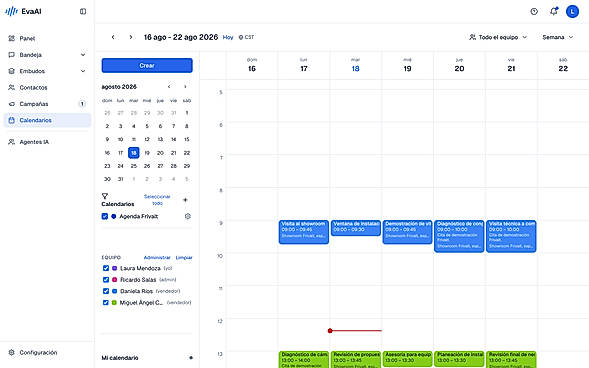Image resolution: width=589 pixels, height=368 pixels.
Task: Click Miguel Ángel's green color swatch
Action: [114, 303]
